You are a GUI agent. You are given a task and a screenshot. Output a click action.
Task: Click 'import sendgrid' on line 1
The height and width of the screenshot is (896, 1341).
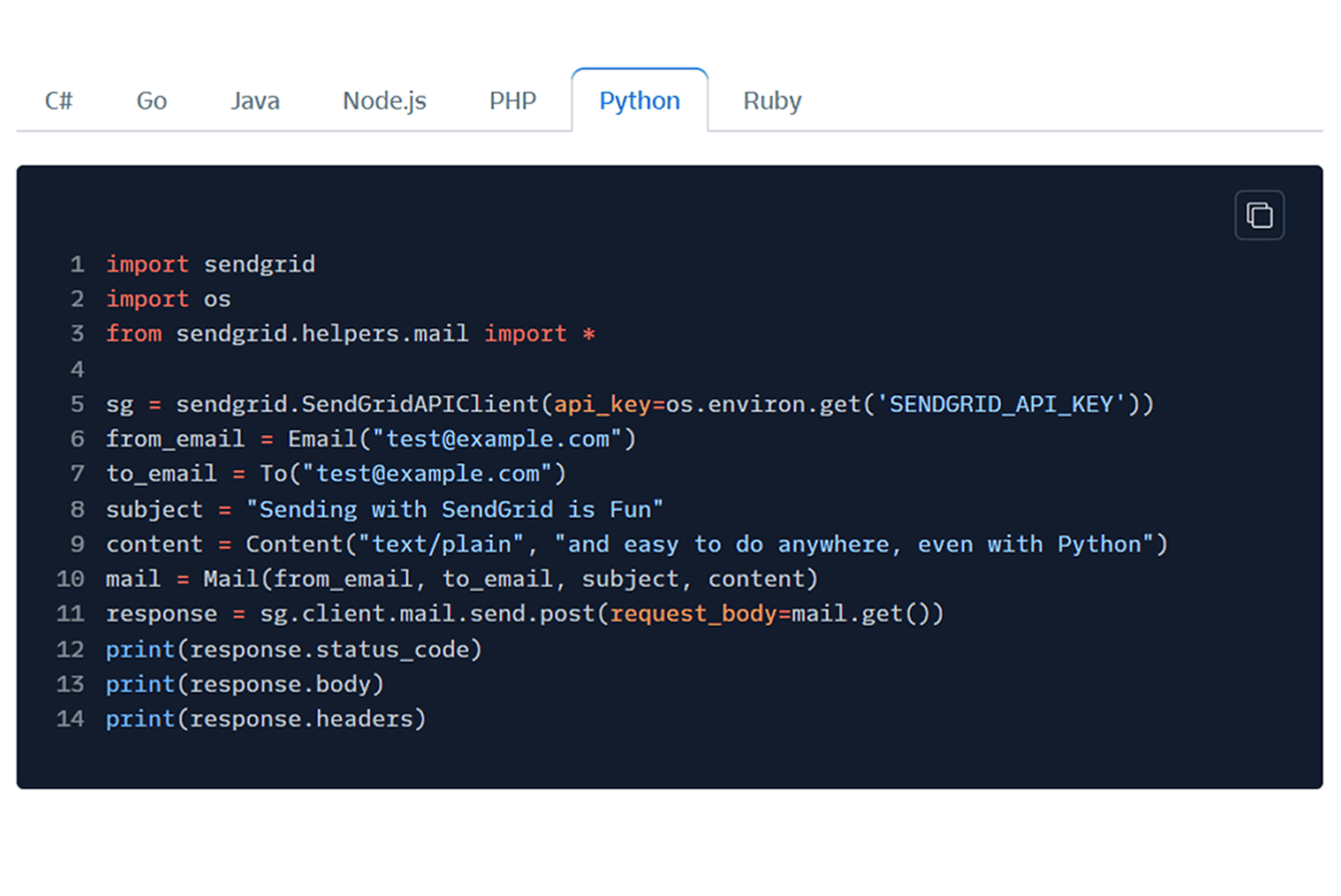[211, 264]
